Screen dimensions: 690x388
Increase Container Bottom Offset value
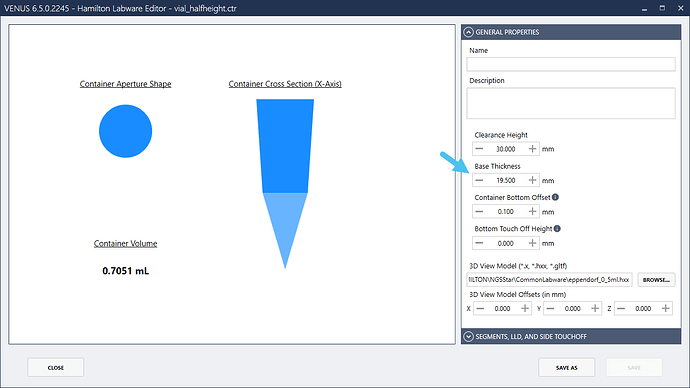point(532,212)
